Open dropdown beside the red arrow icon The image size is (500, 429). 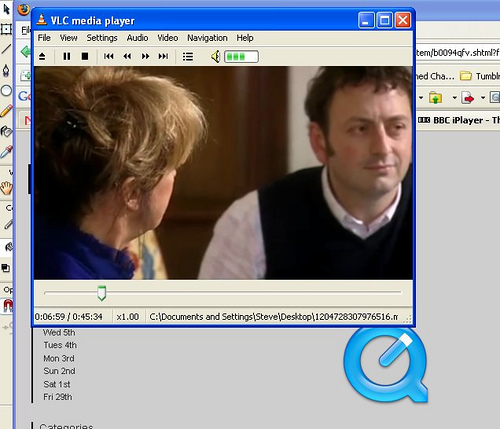click(483, 98)
